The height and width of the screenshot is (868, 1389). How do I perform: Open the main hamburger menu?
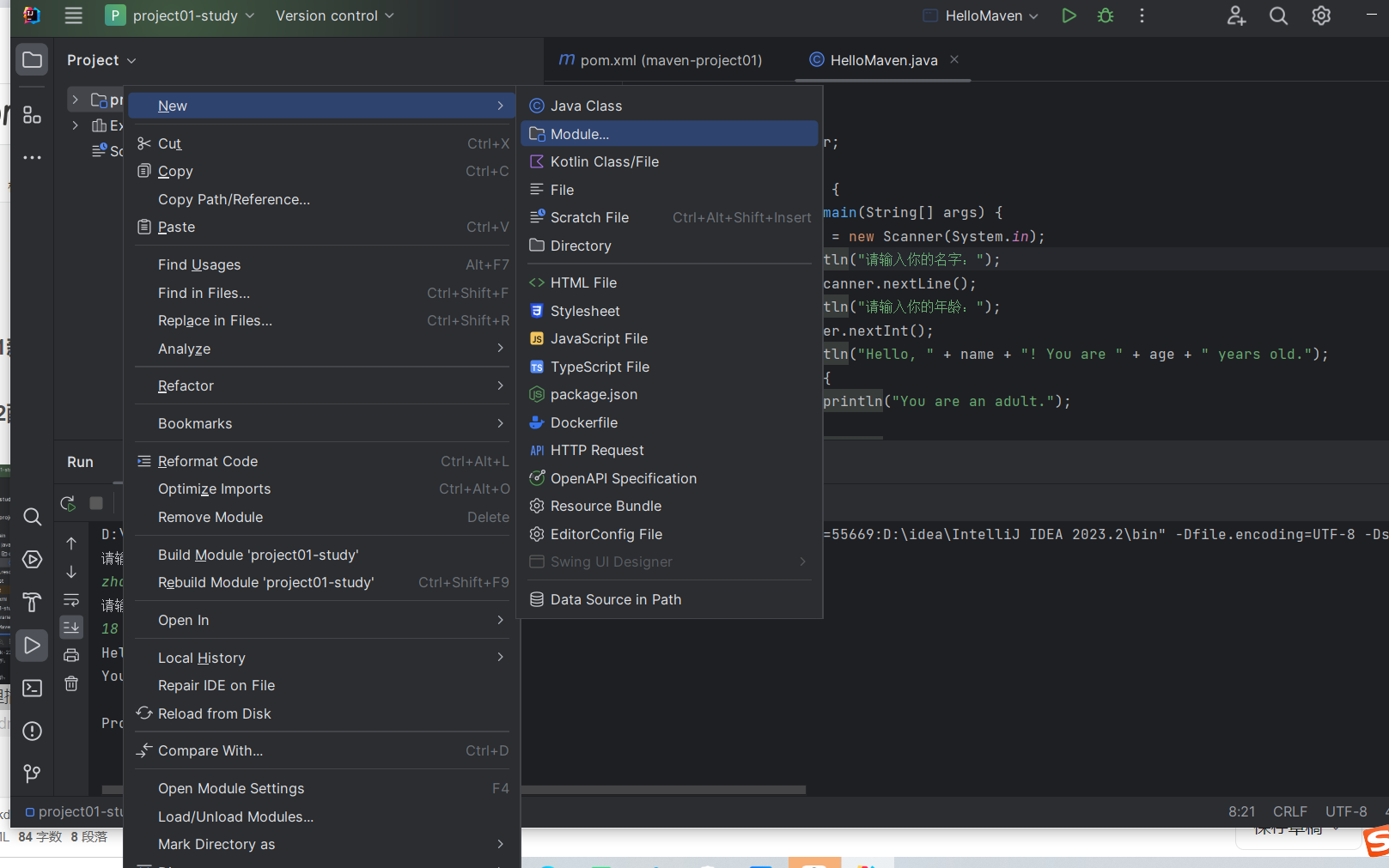[x=74, y=15]
